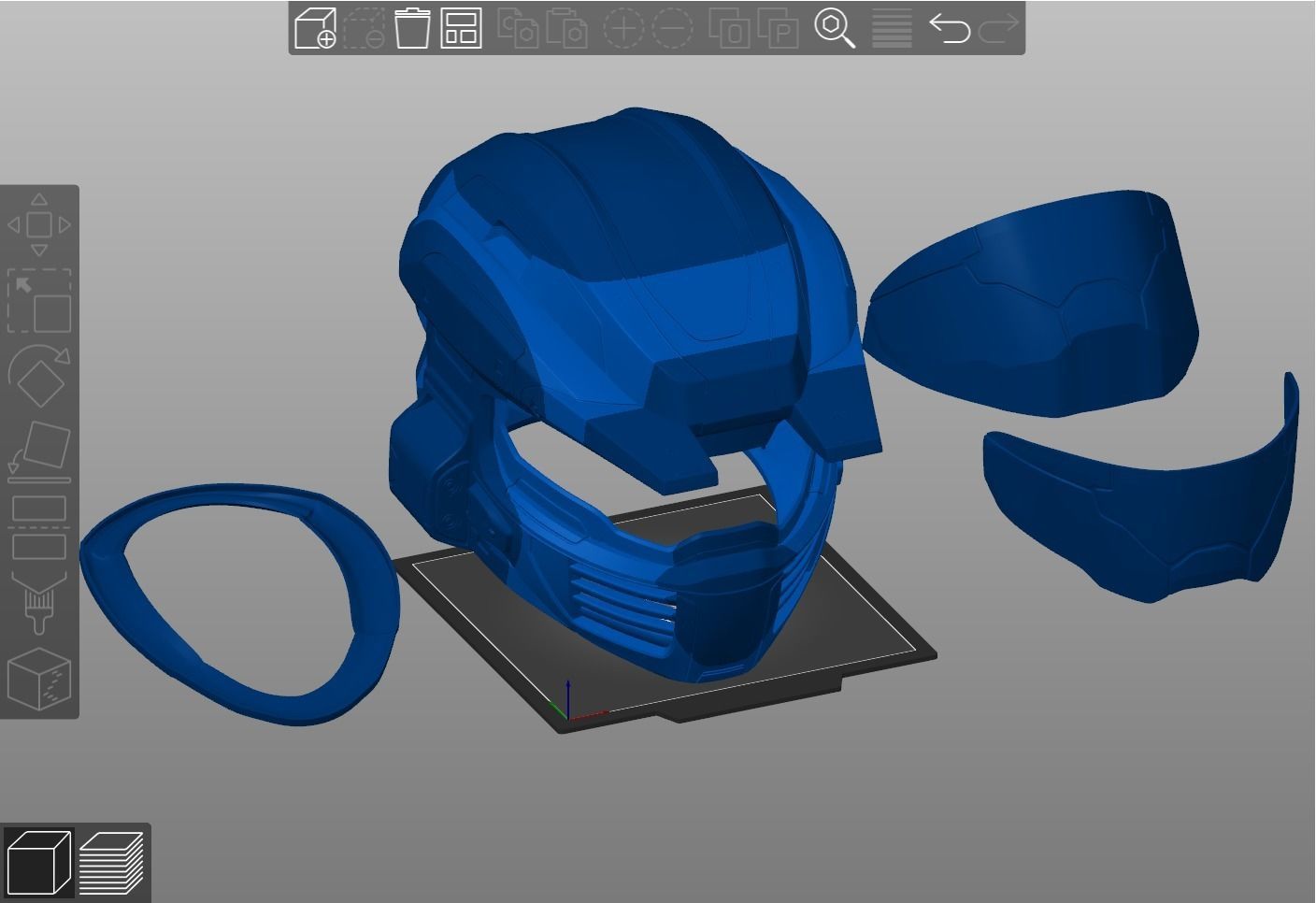The image size is (1316, 903).
Task: Click the Copy icon in top toolbar
Action: pos(518,28)
